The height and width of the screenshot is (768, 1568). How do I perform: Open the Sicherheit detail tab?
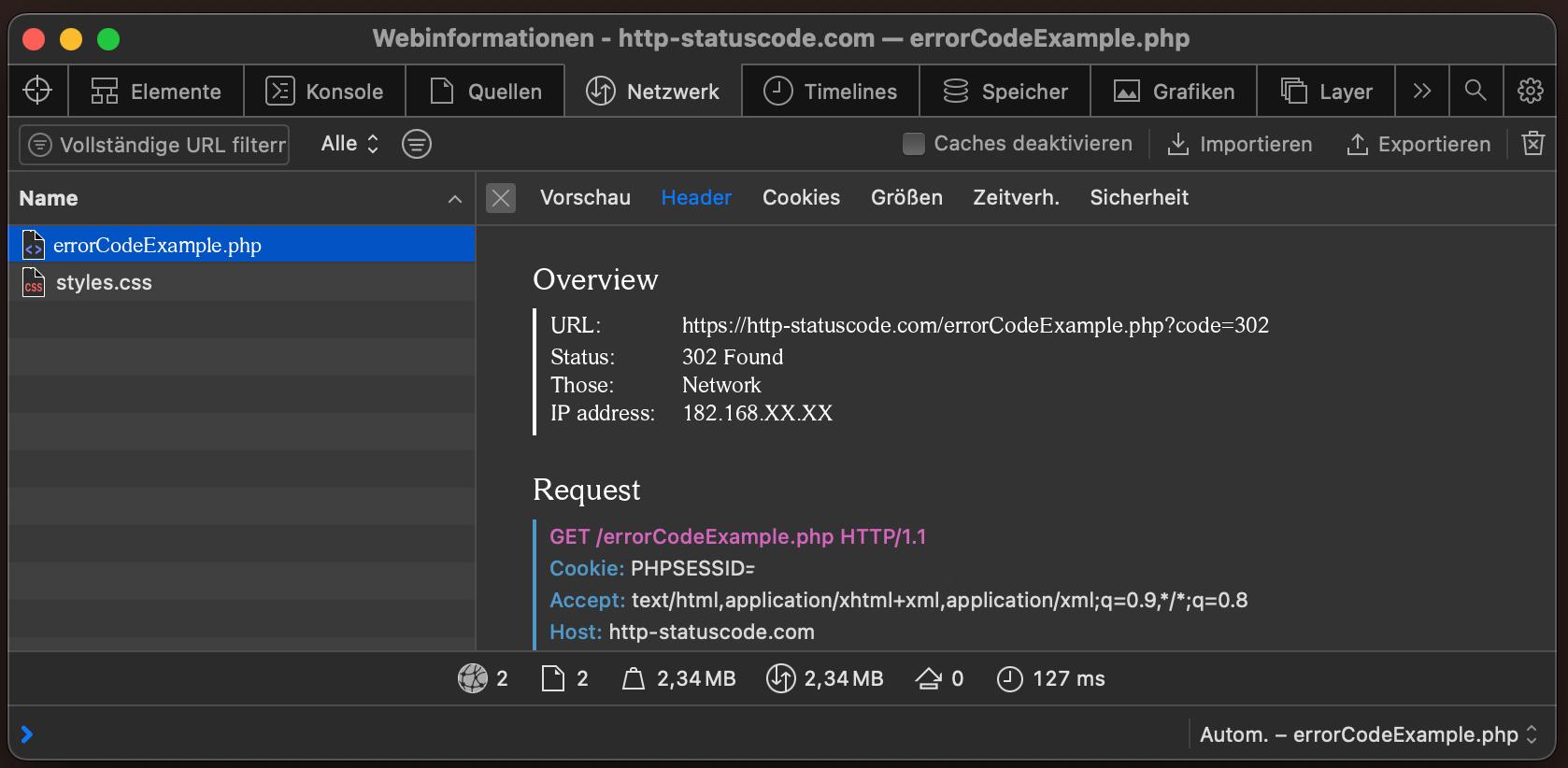(1139, 198)
